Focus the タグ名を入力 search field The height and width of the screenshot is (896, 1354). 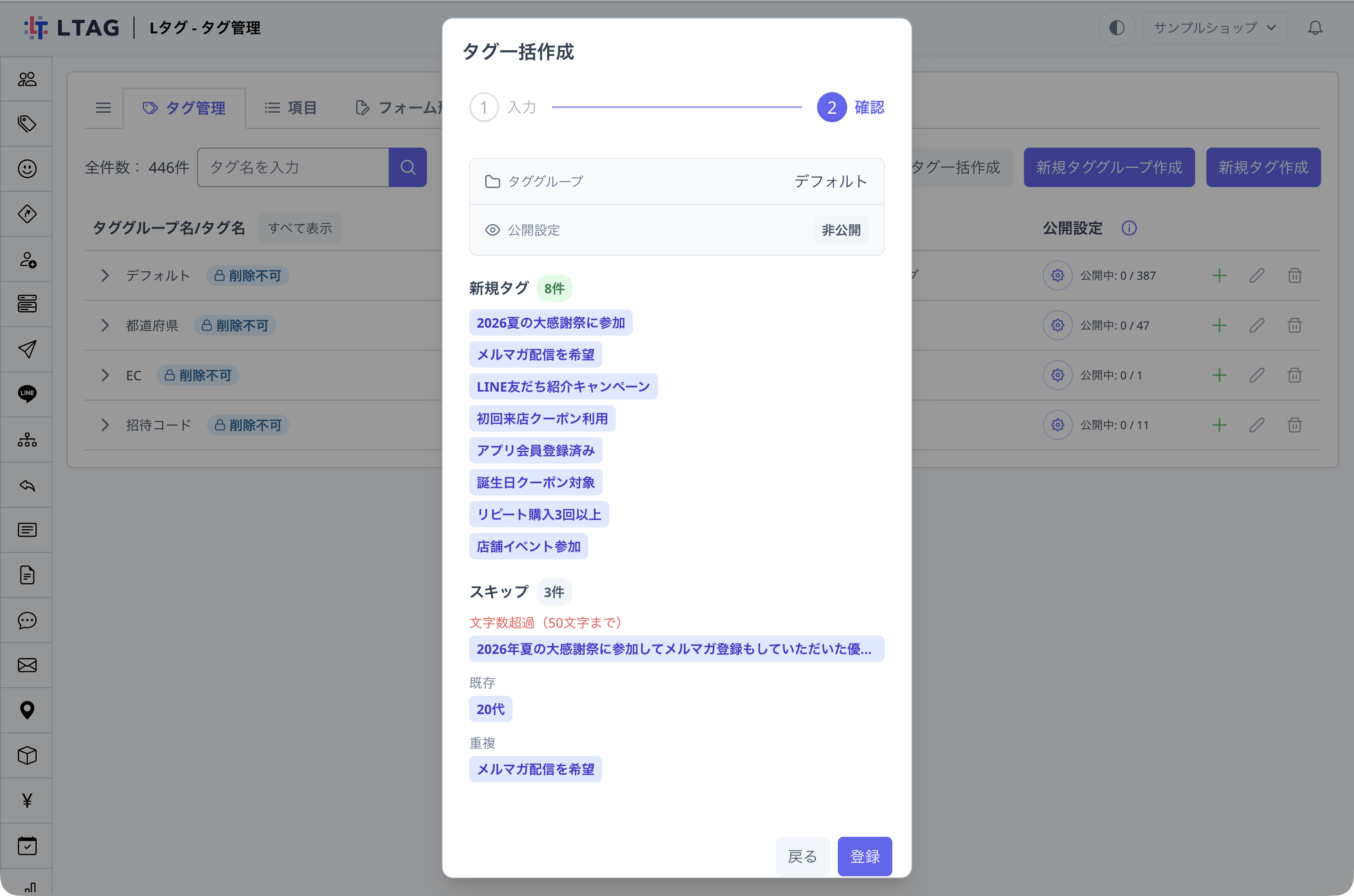tap(293, 167)
